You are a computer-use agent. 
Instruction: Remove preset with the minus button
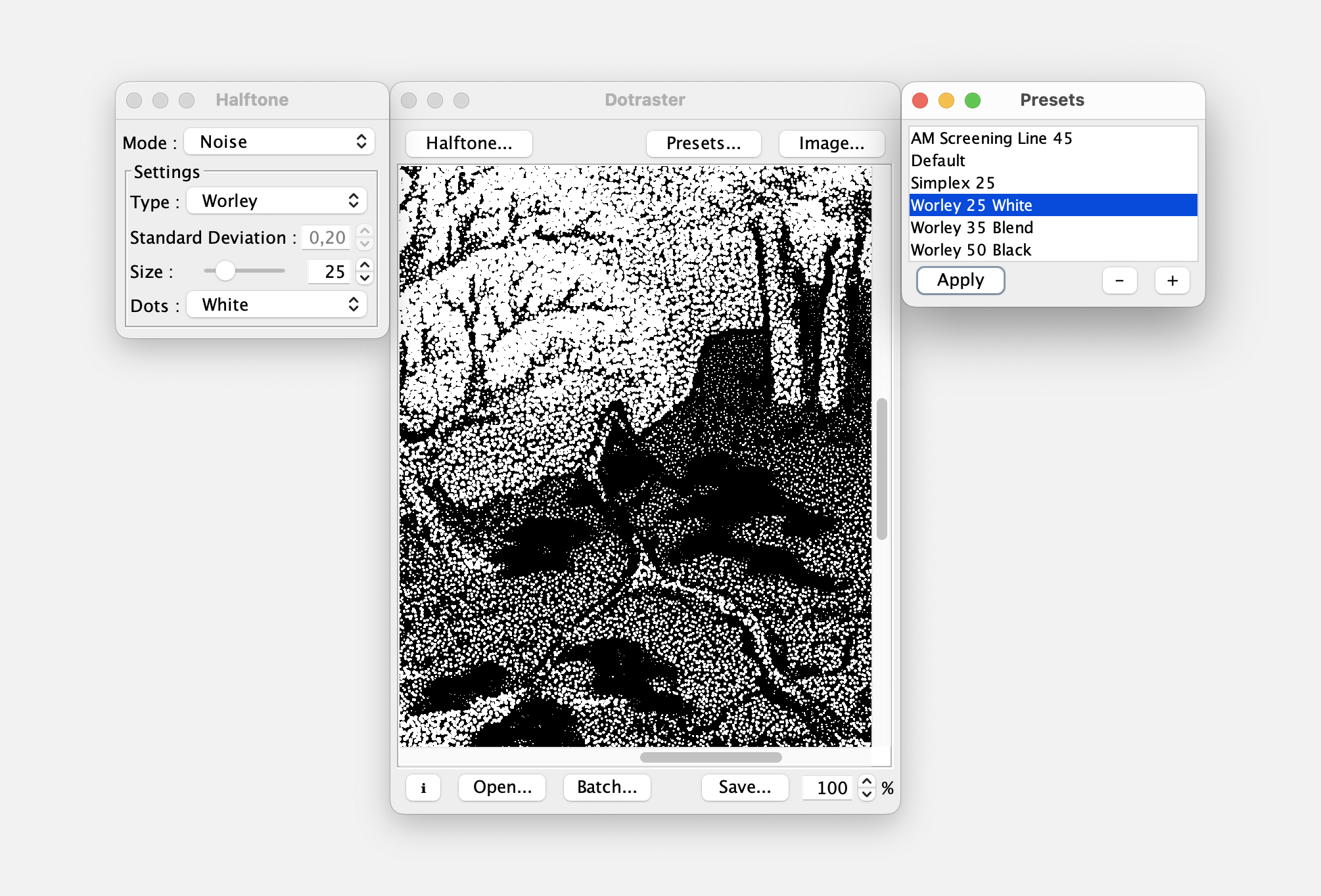1119,280
